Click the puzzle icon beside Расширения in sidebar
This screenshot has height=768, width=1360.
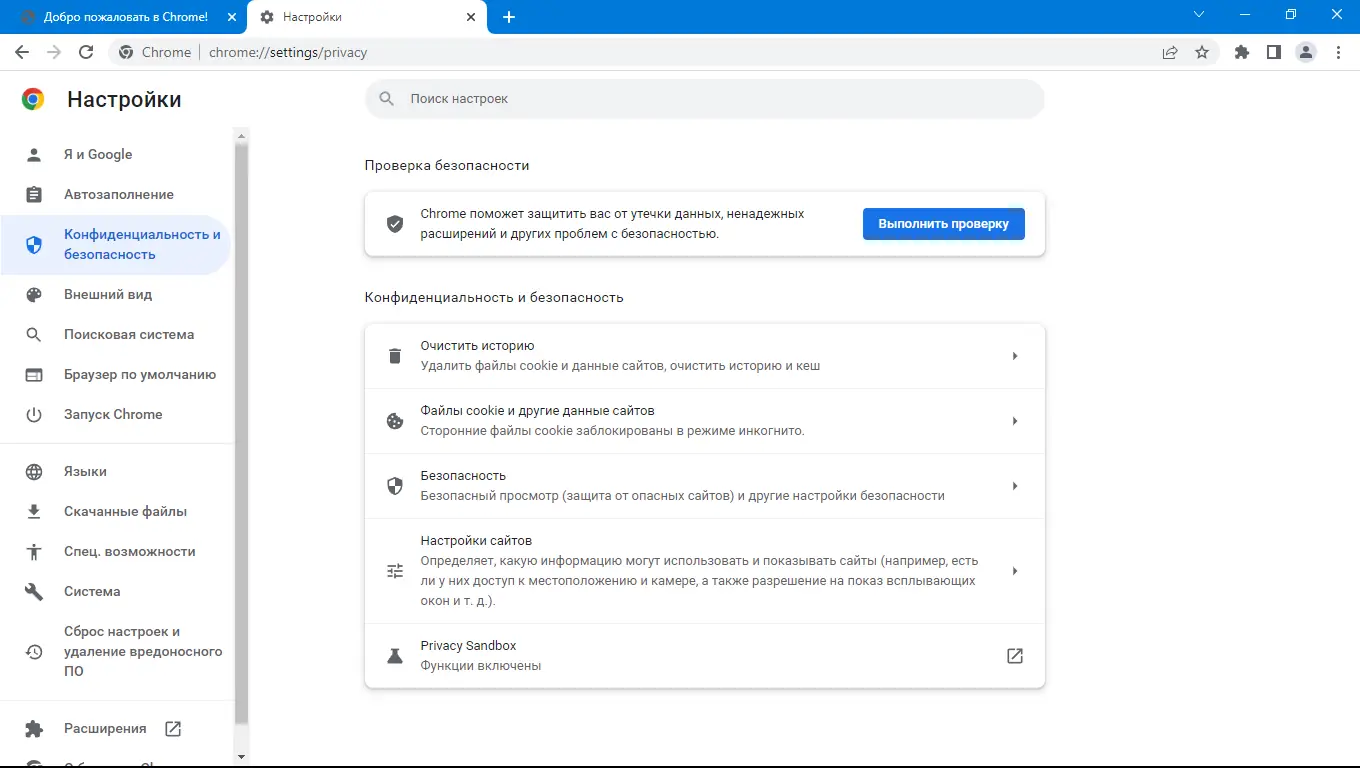pyautogui.click(x=34, y=728)
